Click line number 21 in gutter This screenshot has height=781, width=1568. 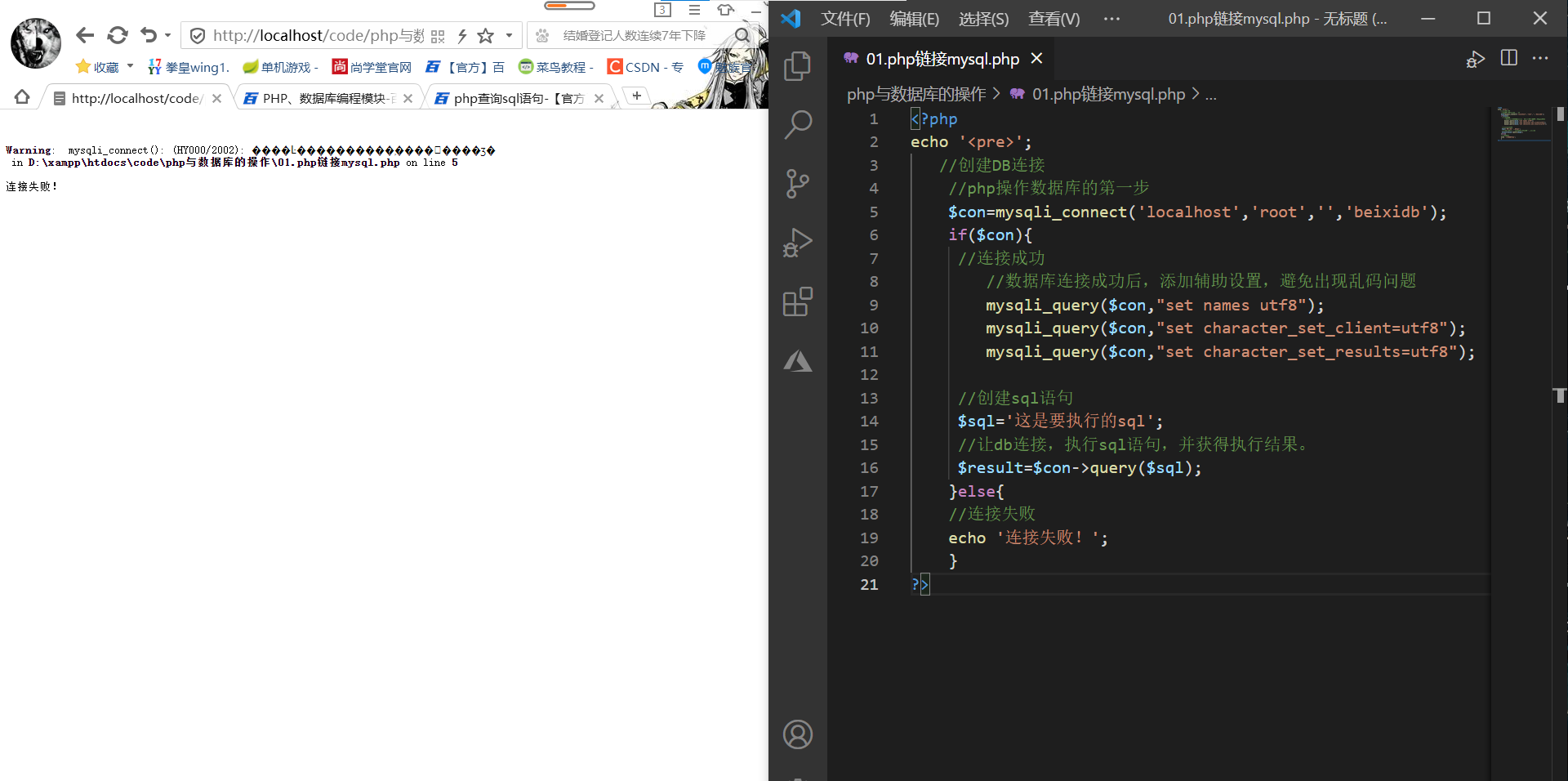[x=869, y=585]
